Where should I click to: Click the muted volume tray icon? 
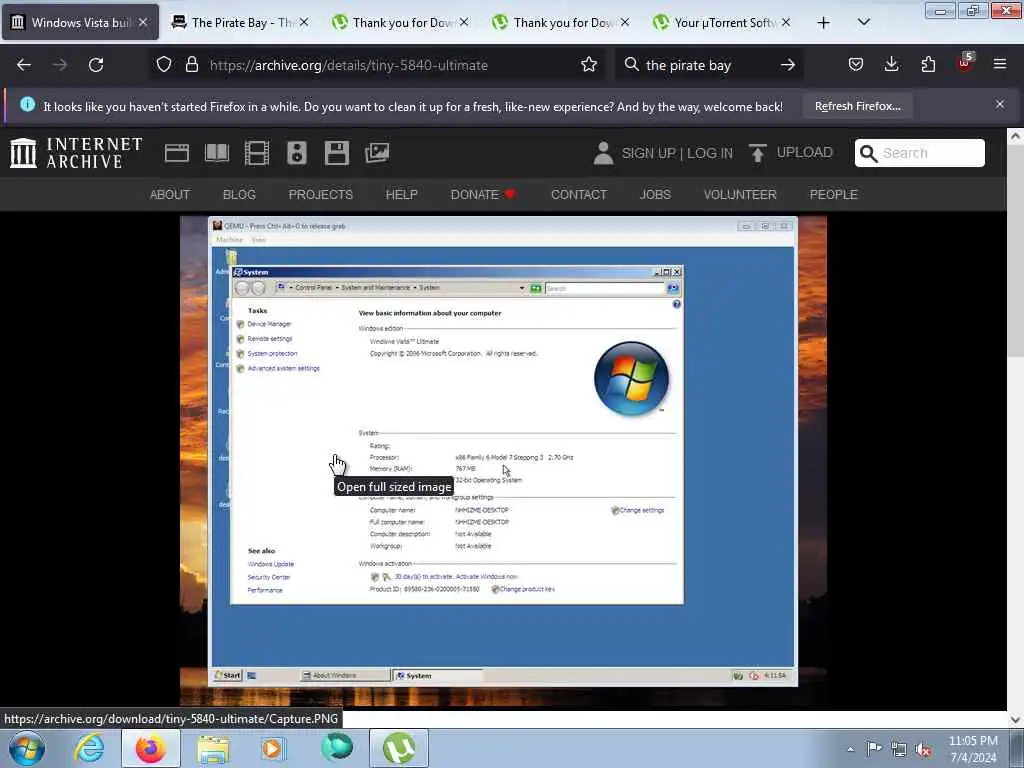(923, 749)
